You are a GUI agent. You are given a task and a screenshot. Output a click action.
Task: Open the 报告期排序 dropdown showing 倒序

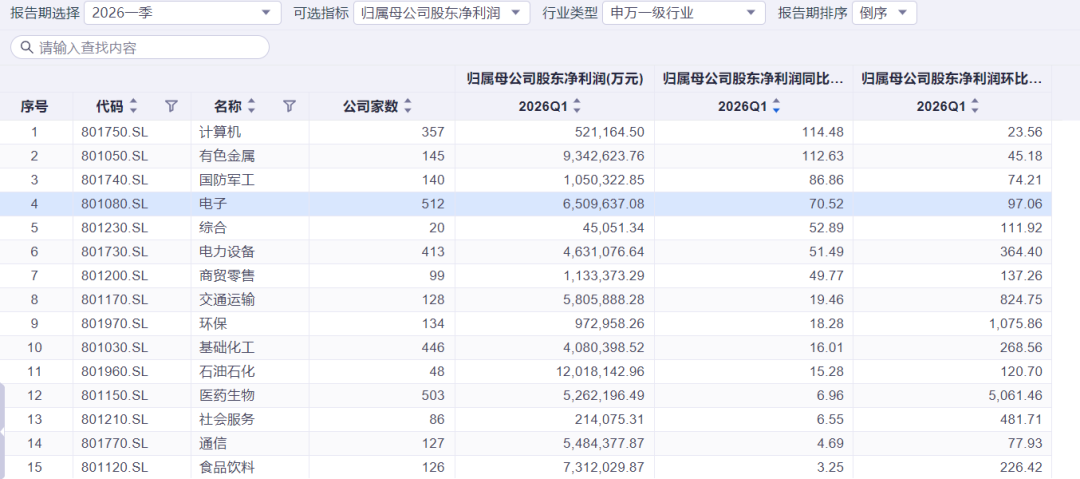(x=884, y=12)
